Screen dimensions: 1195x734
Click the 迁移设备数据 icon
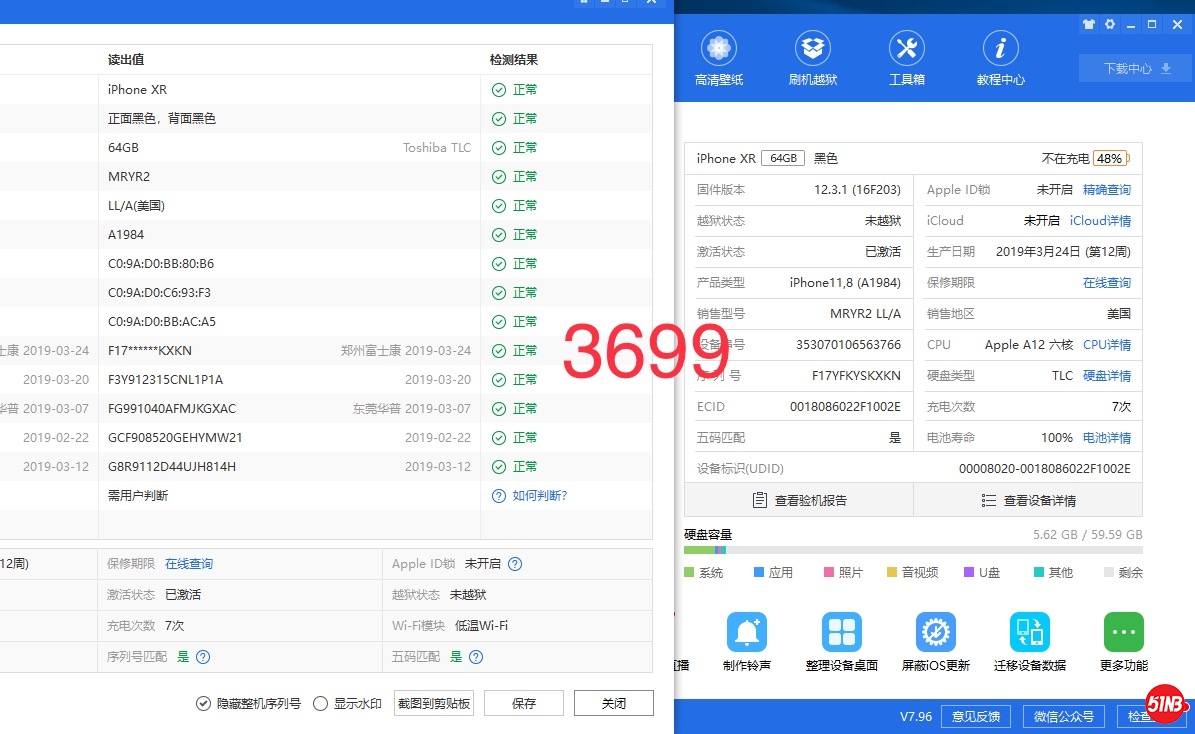click(1029, 633)
